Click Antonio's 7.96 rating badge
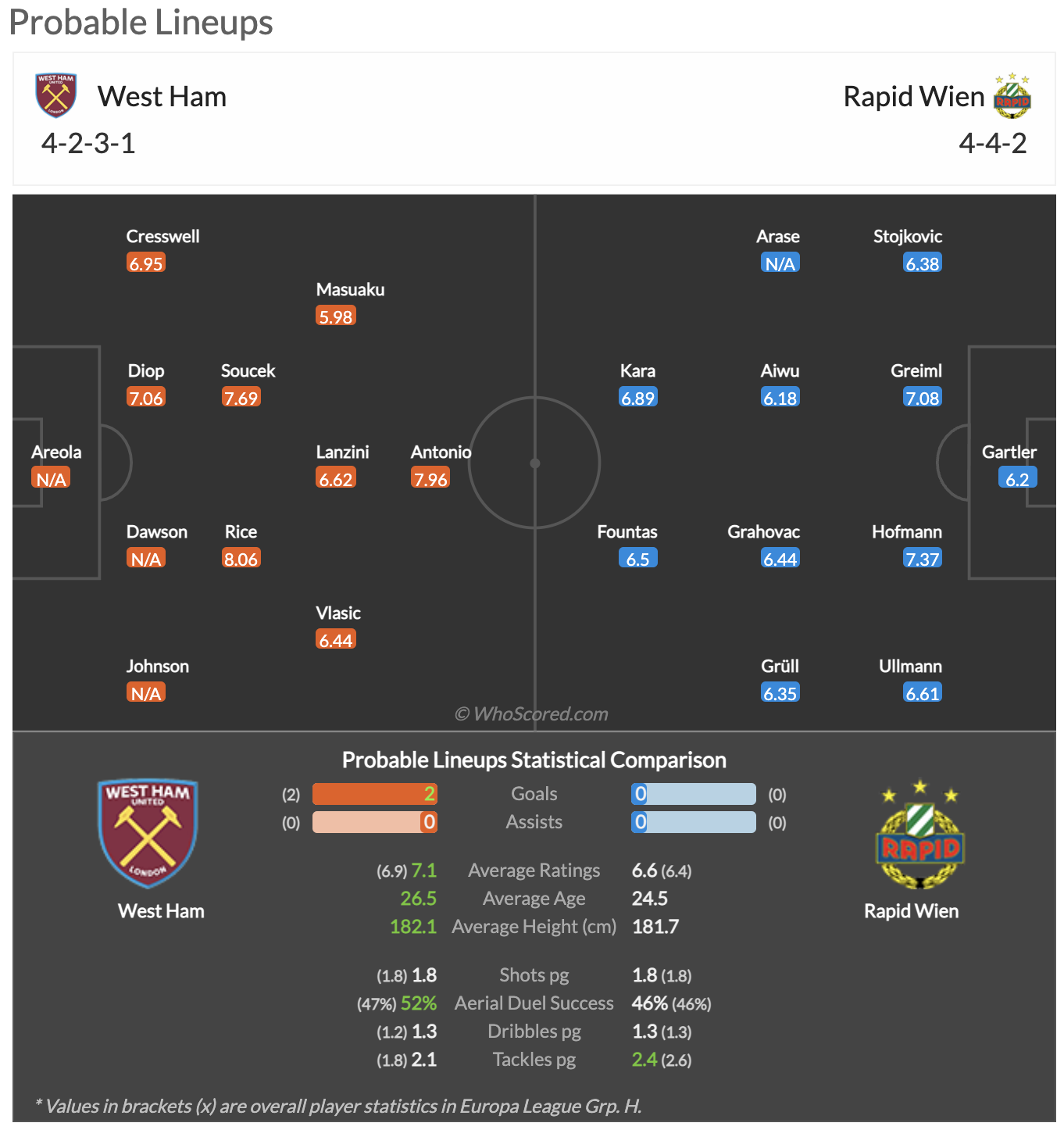Viewport: 1064px width, 1130px height. 430,478
